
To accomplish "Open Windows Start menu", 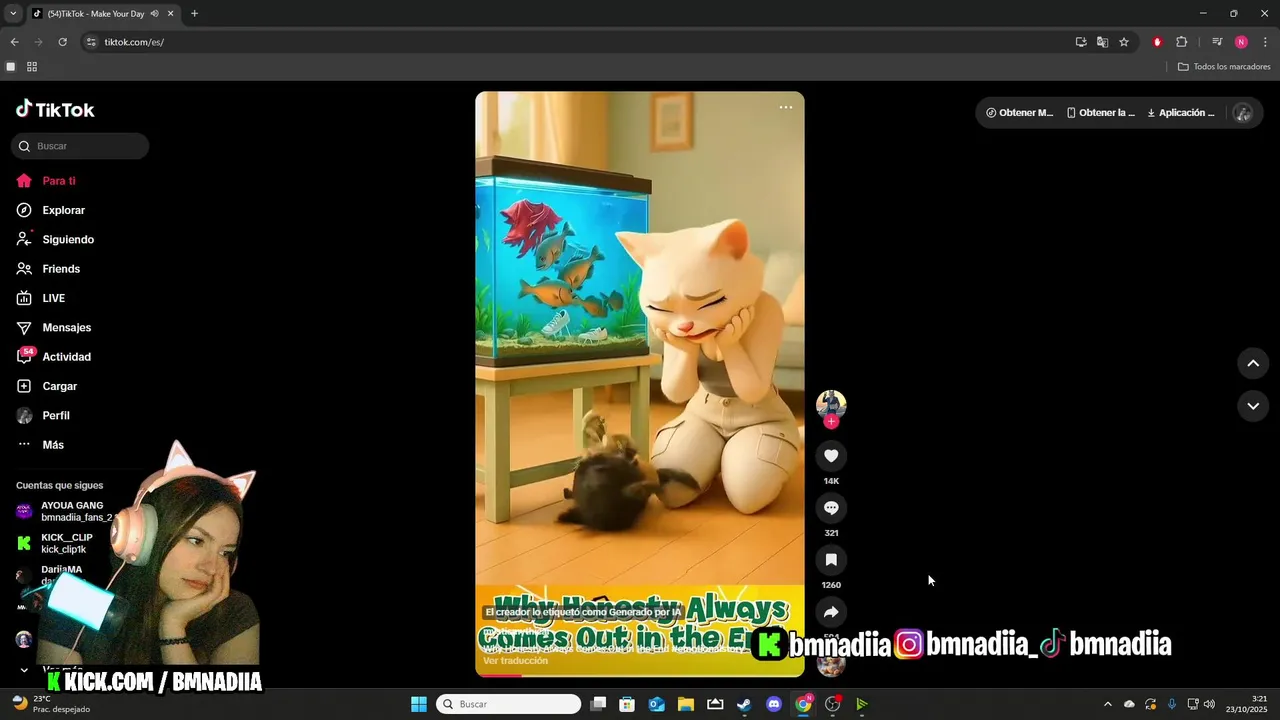I will pos(419,704).
